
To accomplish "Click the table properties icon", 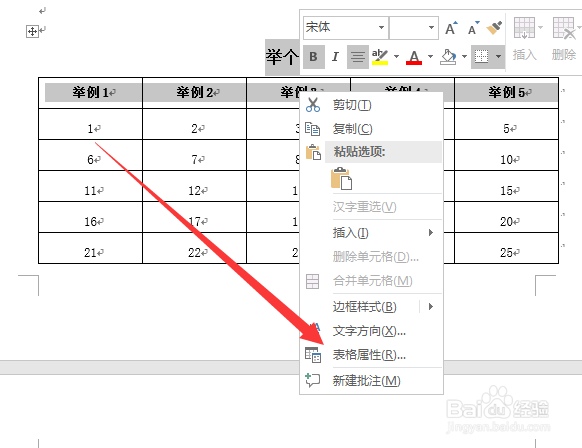I will (313, 355).
